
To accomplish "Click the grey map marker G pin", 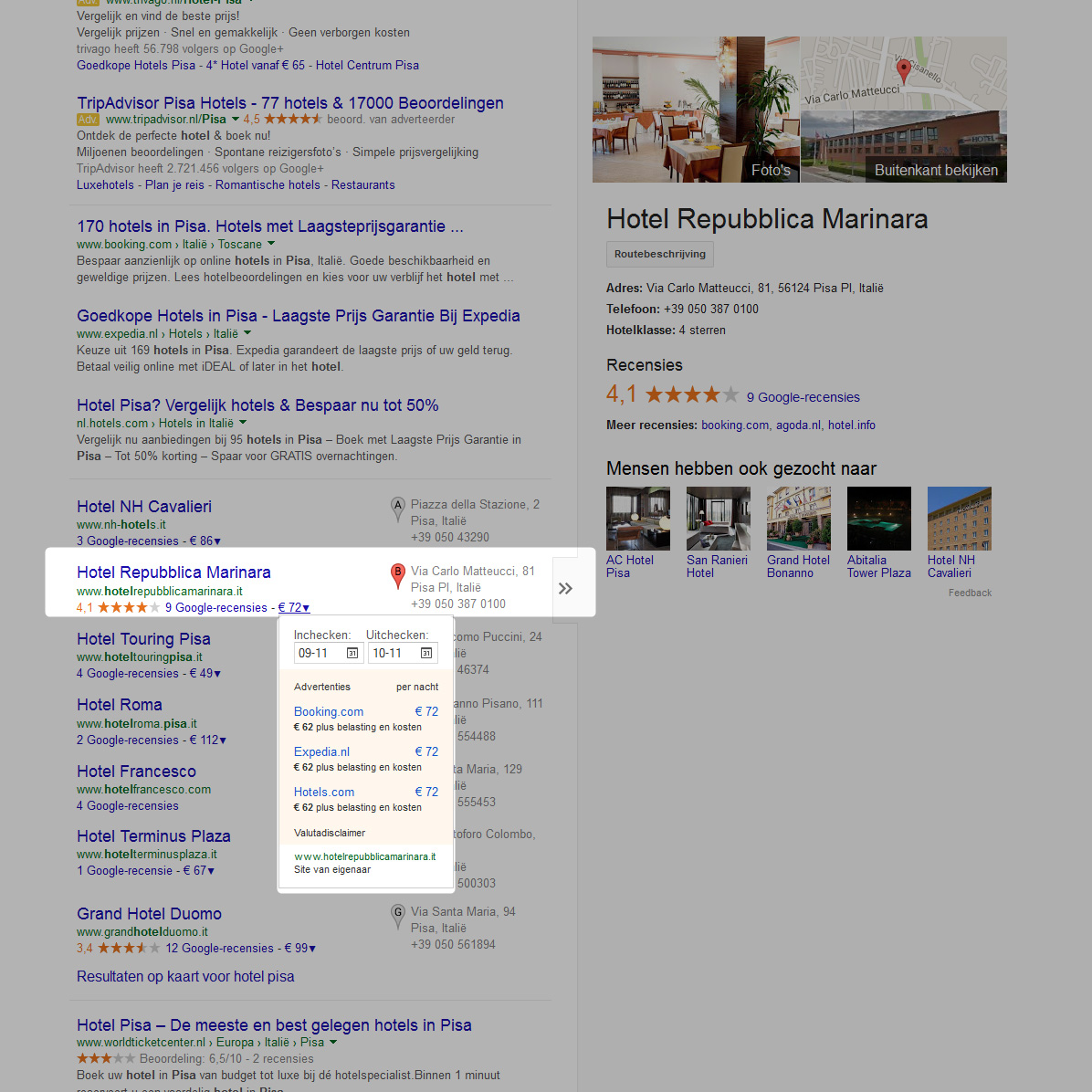I will click(398, 916).
